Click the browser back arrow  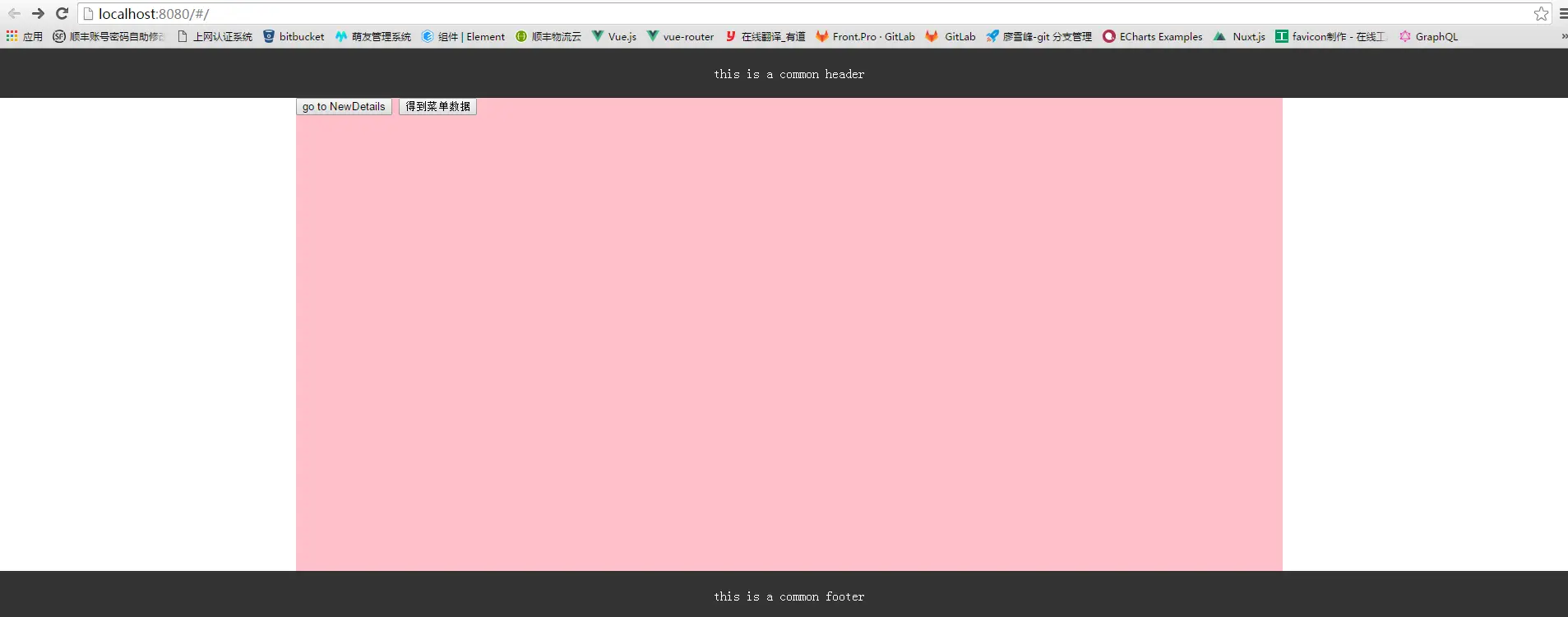(14, 14)
